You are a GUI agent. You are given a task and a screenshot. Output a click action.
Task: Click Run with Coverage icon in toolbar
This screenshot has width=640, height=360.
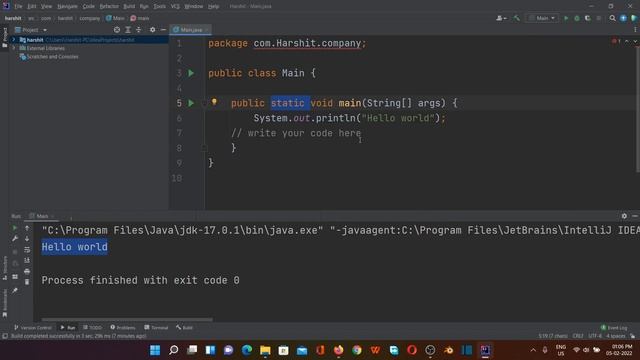click(x=588, y=18)
